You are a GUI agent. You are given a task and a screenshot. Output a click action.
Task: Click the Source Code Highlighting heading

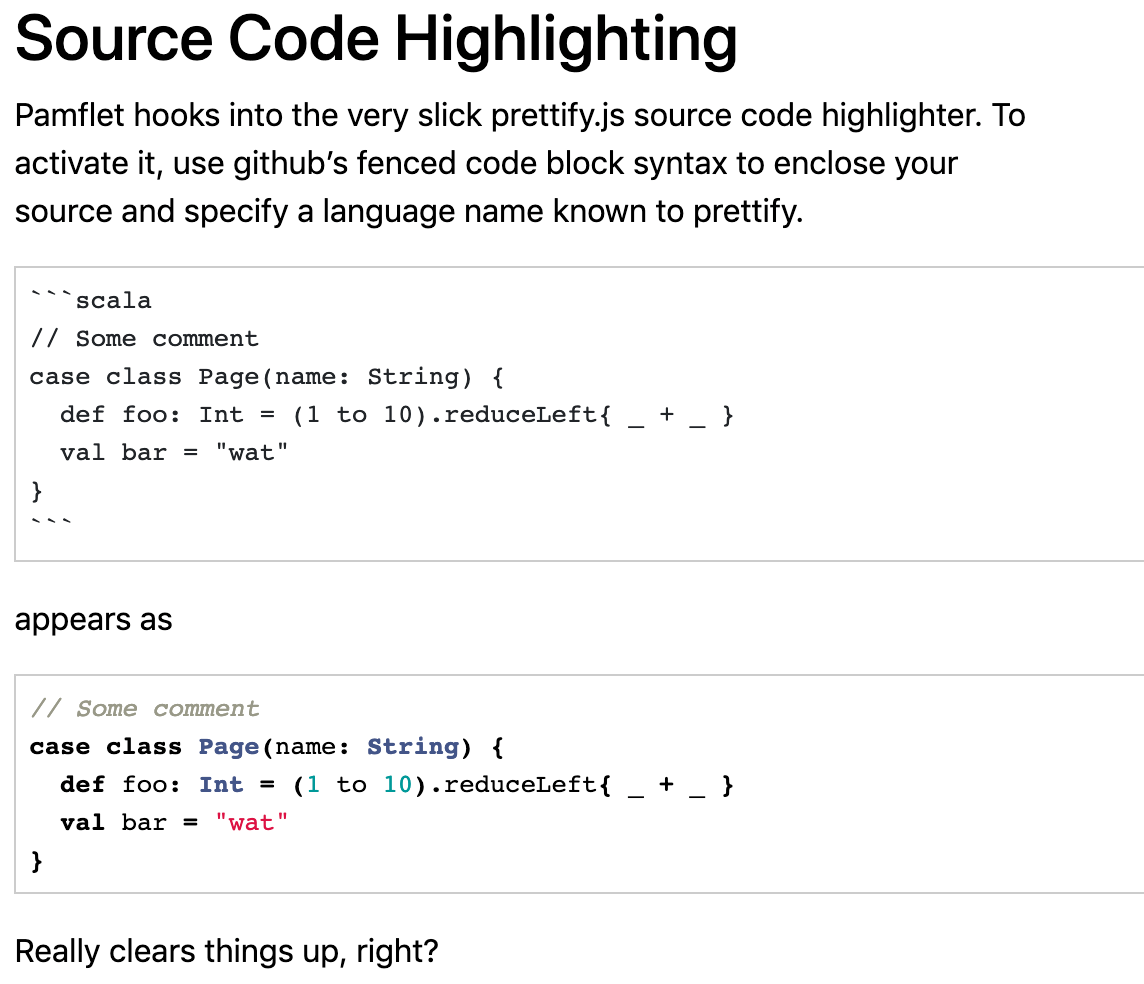376,39
